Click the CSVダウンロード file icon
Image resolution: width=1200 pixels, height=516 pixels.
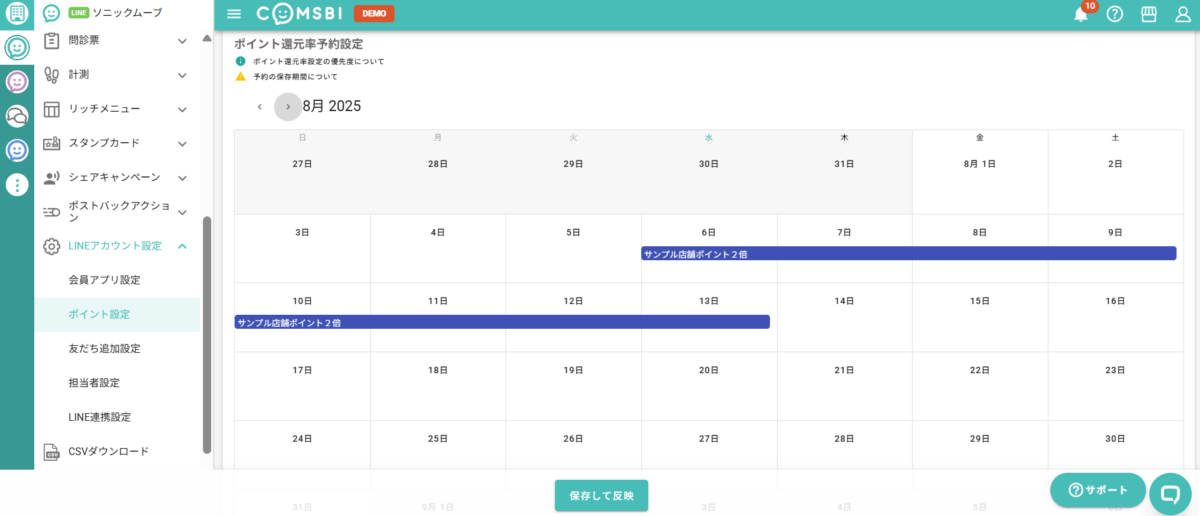[52, 452]
